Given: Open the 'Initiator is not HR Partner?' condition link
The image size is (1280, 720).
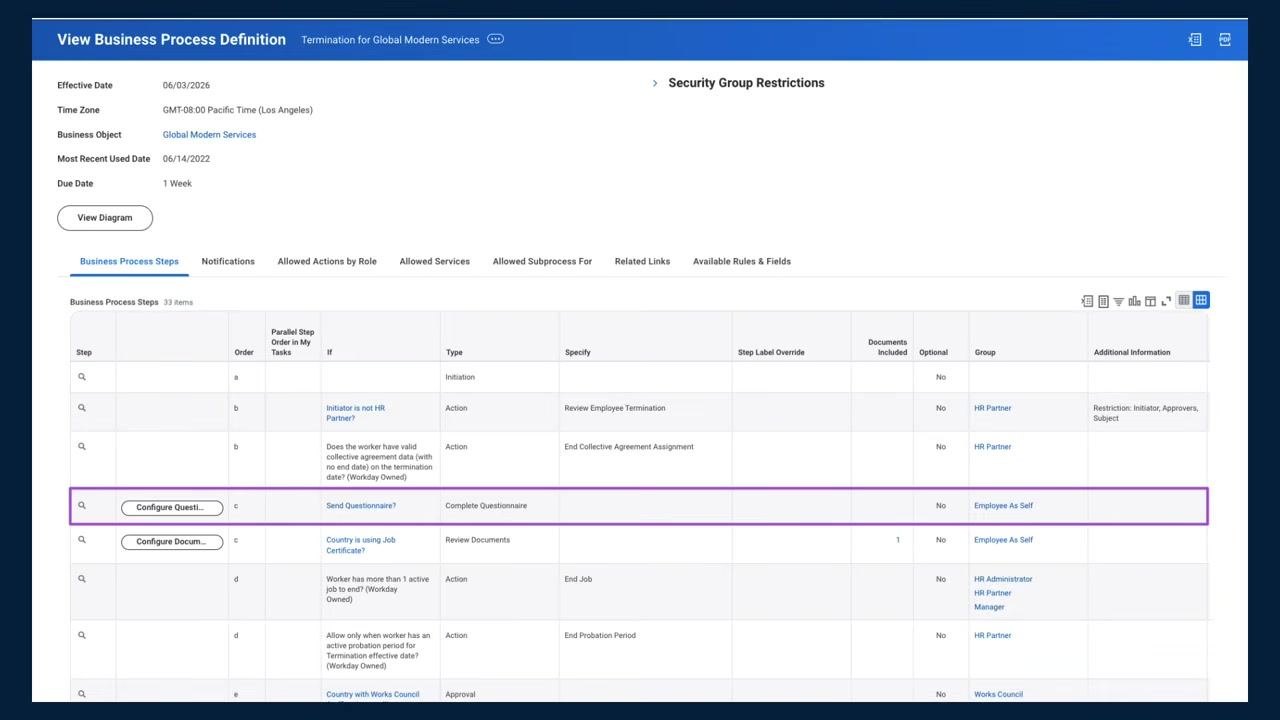Looking at the screenshot, I should [355, 413].
